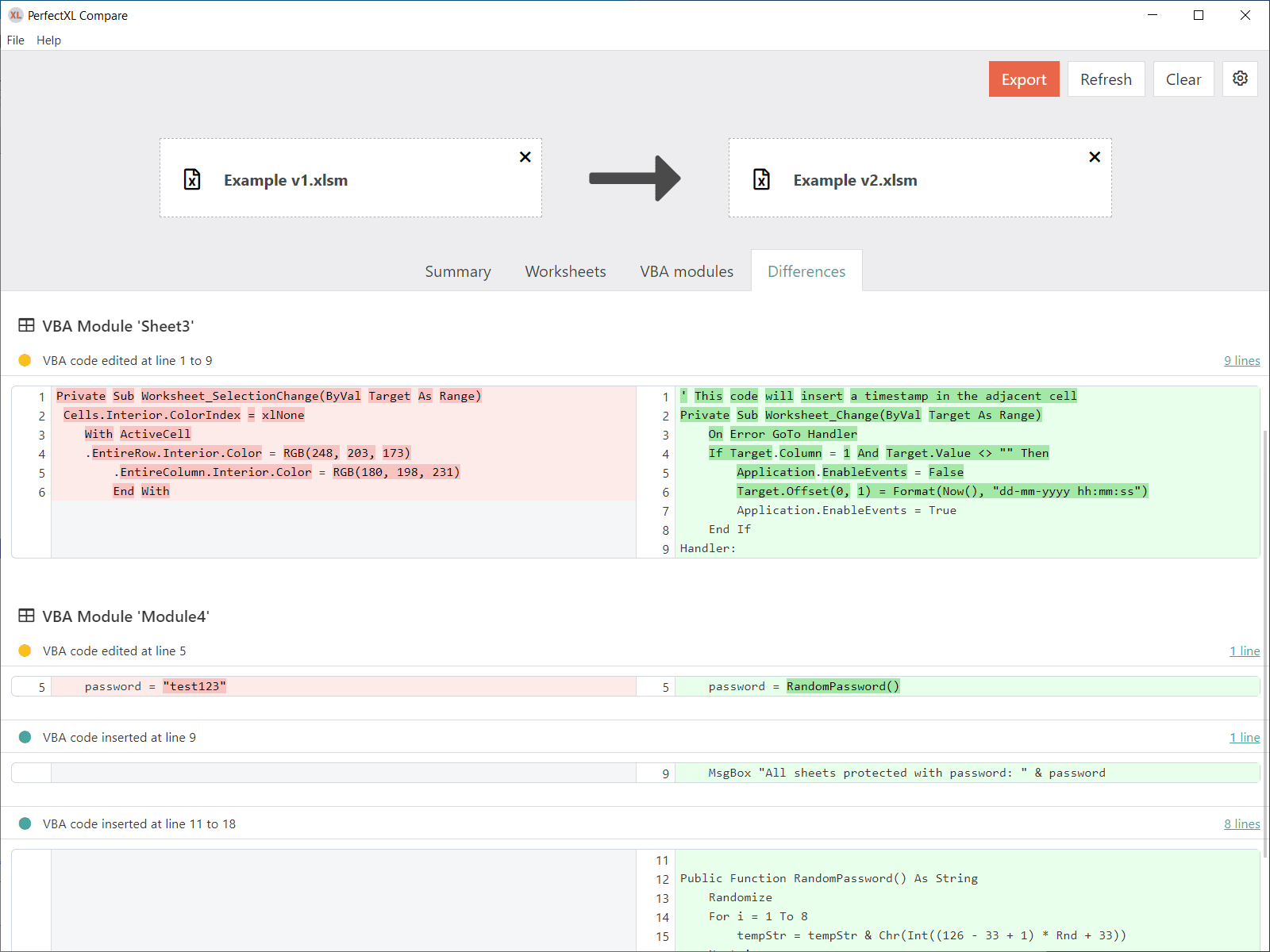The height and width of the screenshot is (952, 1270).
Task: Click the Example v1.xlsm file icon
Action: tap(192, 179)
